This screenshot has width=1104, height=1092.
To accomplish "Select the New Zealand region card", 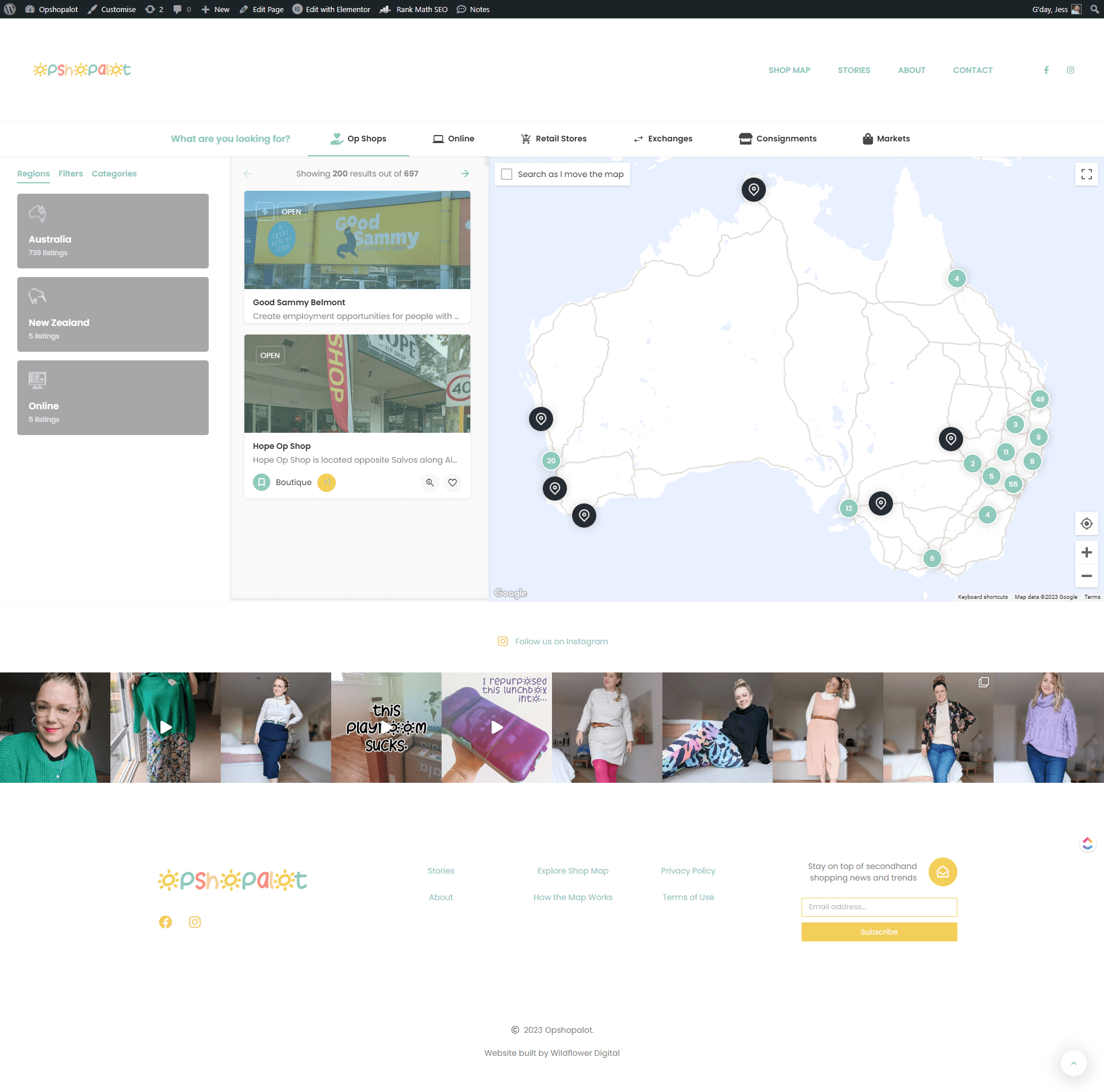I will click(x=113, y=314).
